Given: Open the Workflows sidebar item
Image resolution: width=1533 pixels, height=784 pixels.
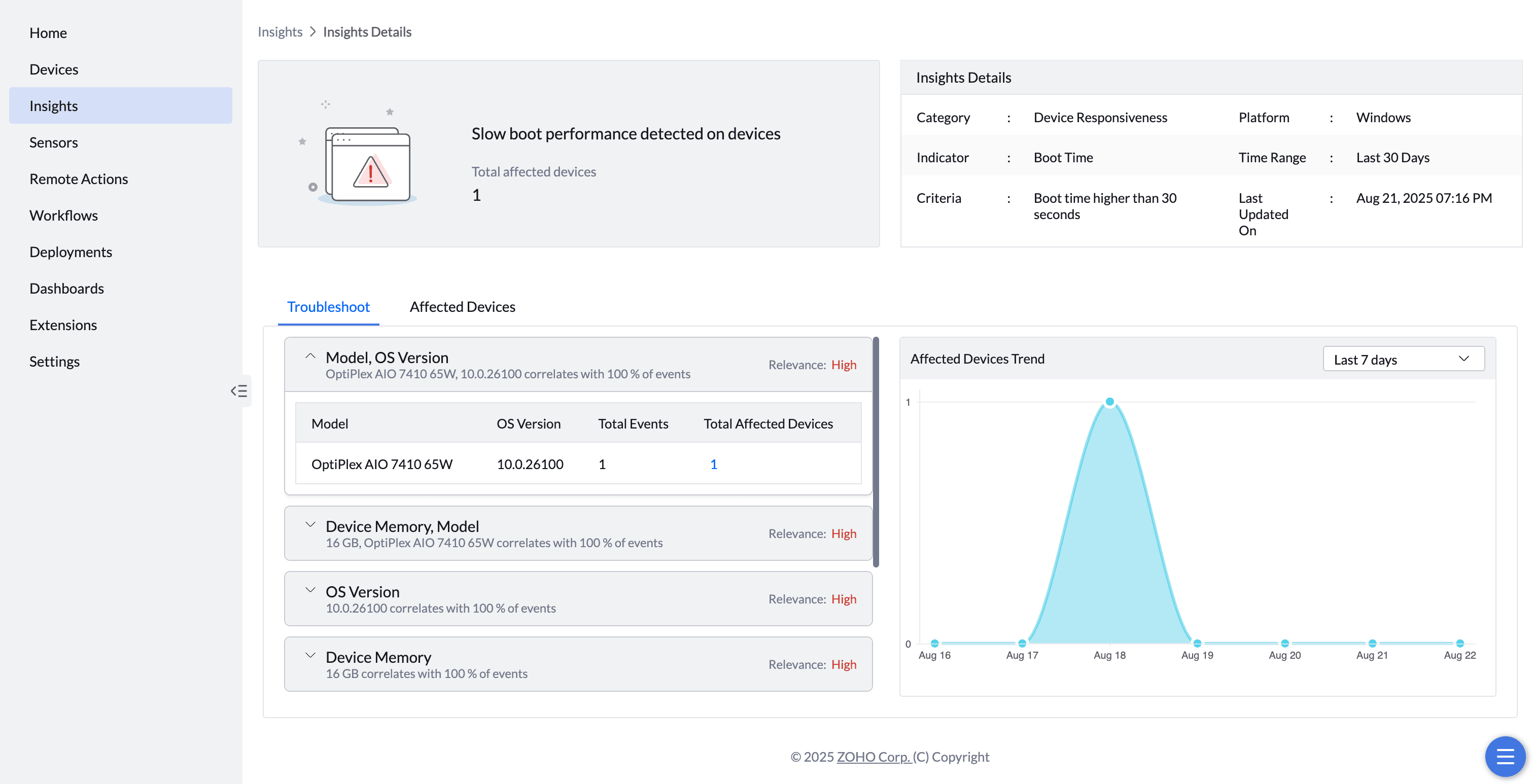Looking at the screenshot, I should 64,216.
